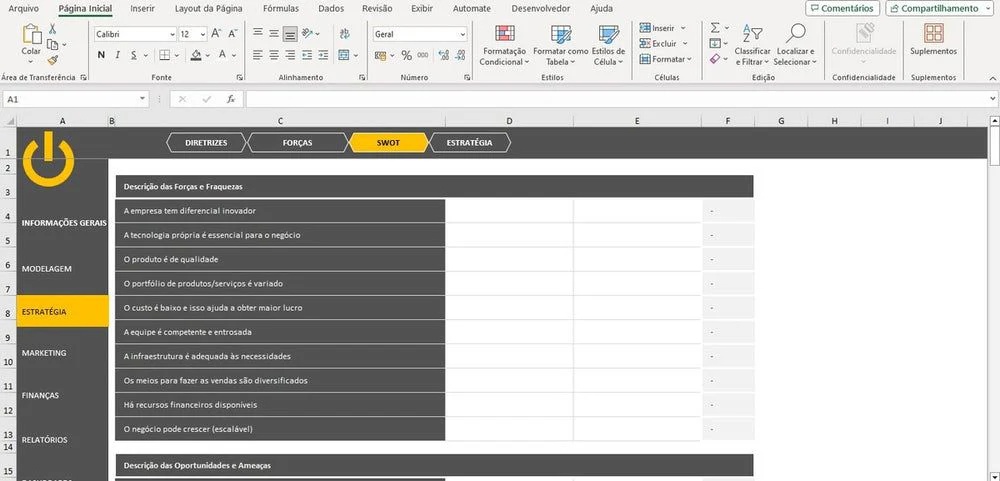Click the wrap text icon
1000x481 pixels.
click(345, 34)
